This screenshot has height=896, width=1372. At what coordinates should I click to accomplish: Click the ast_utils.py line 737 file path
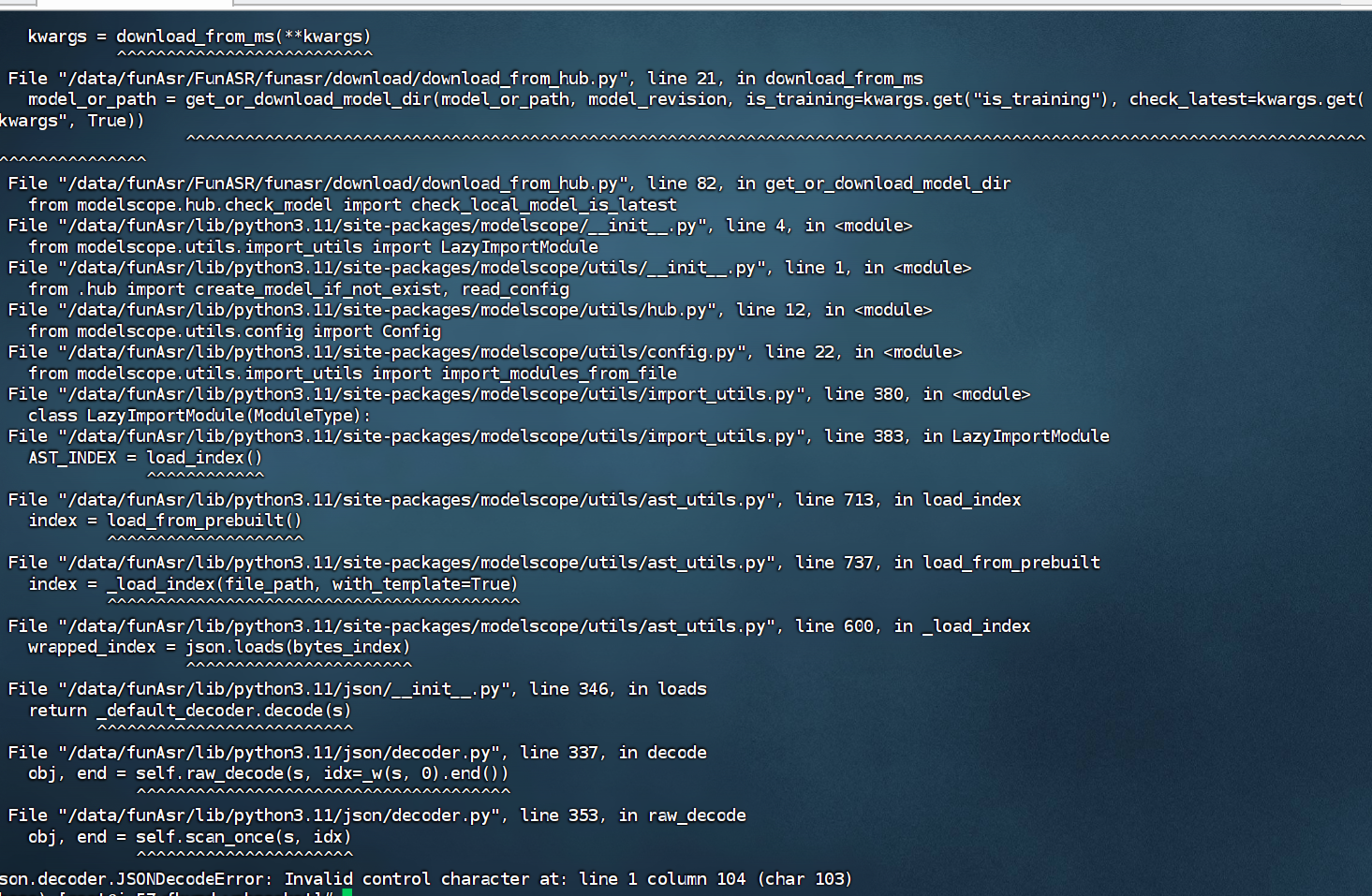[420, 563]
